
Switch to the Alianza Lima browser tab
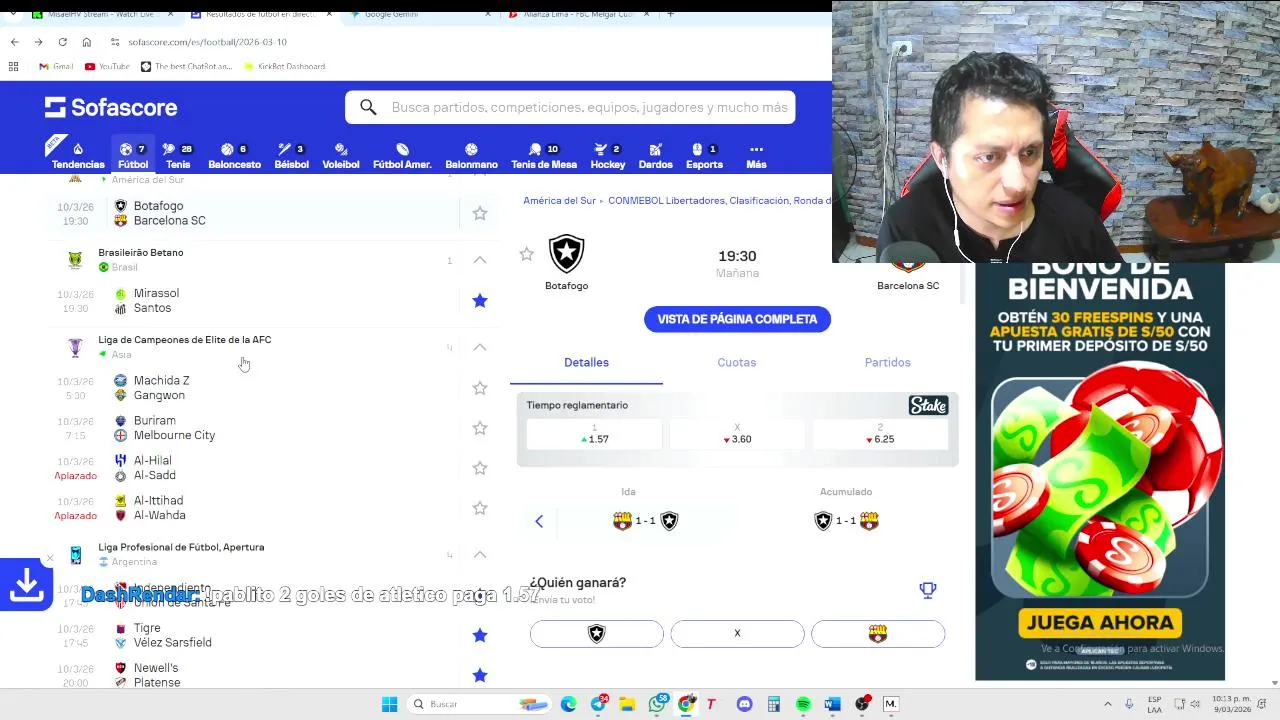pyautogui.click(x=578, y=14)
